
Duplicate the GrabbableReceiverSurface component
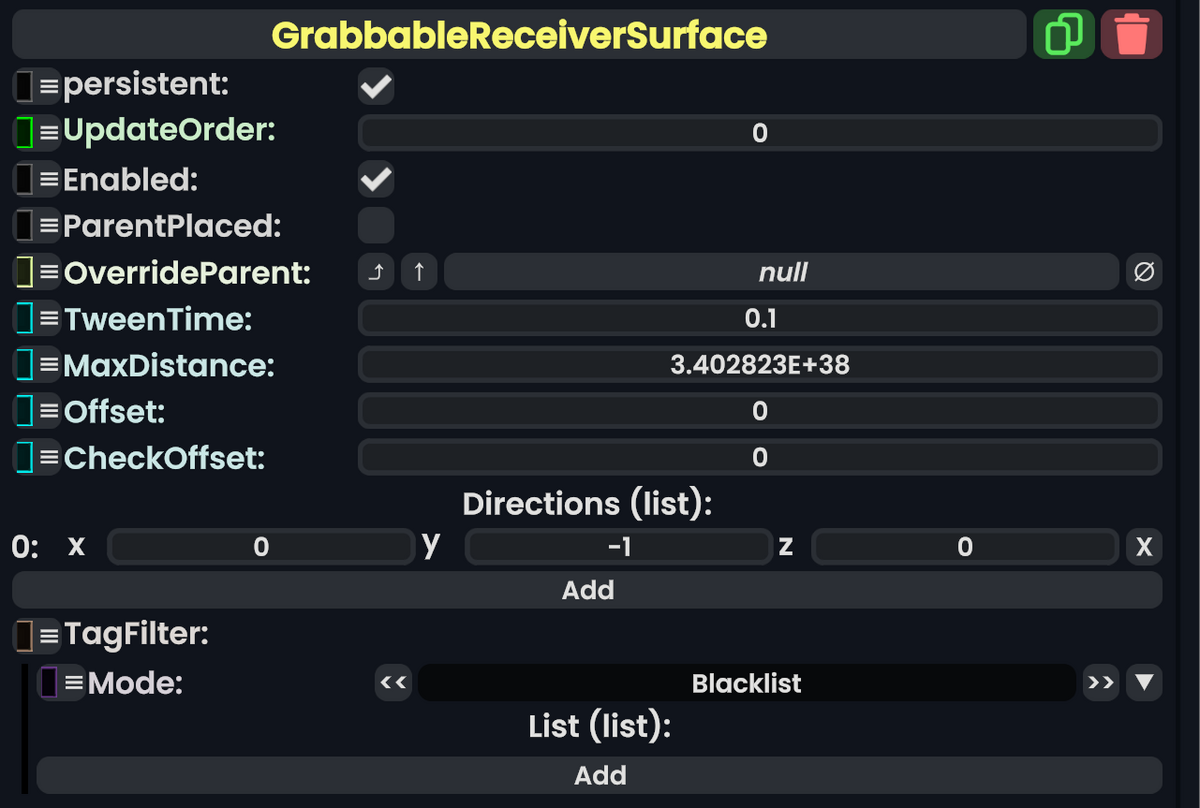click(x=1063, y=33)
